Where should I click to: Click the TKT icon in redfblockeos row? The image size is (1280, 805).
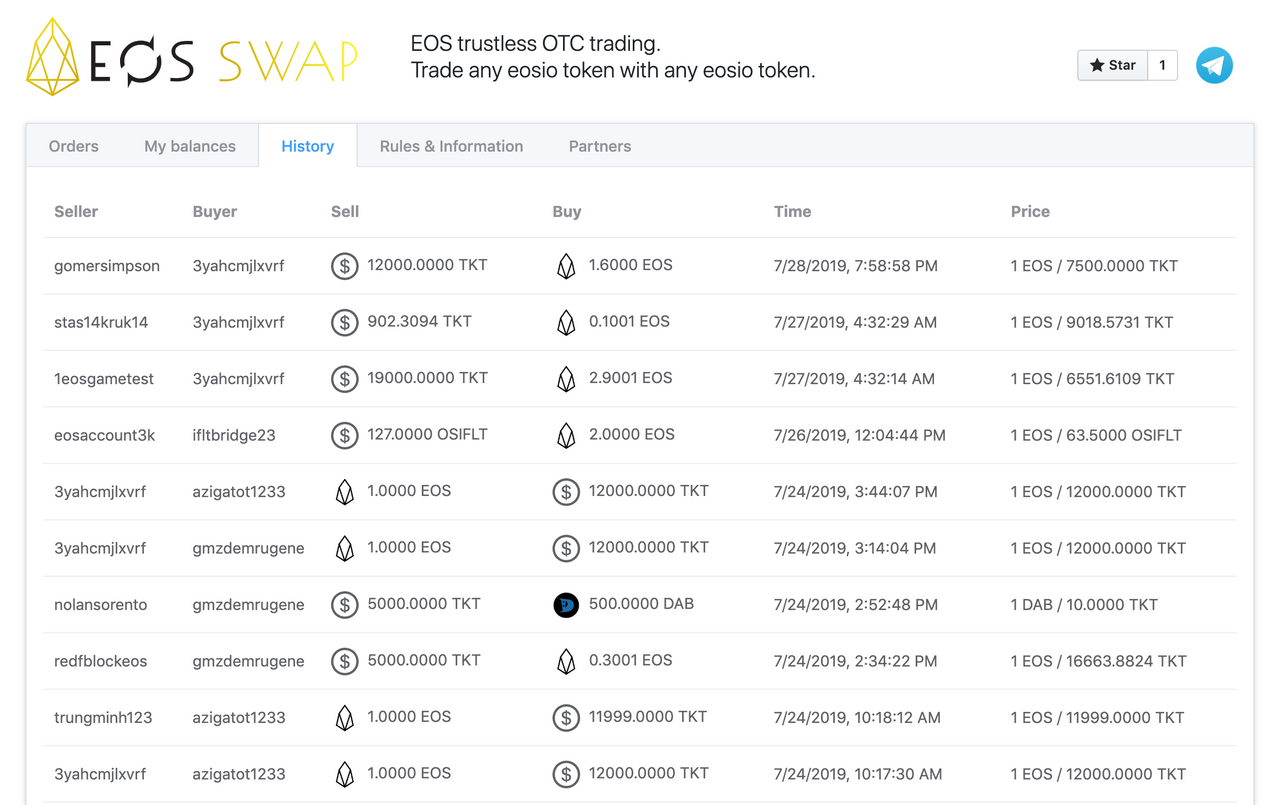345,661
